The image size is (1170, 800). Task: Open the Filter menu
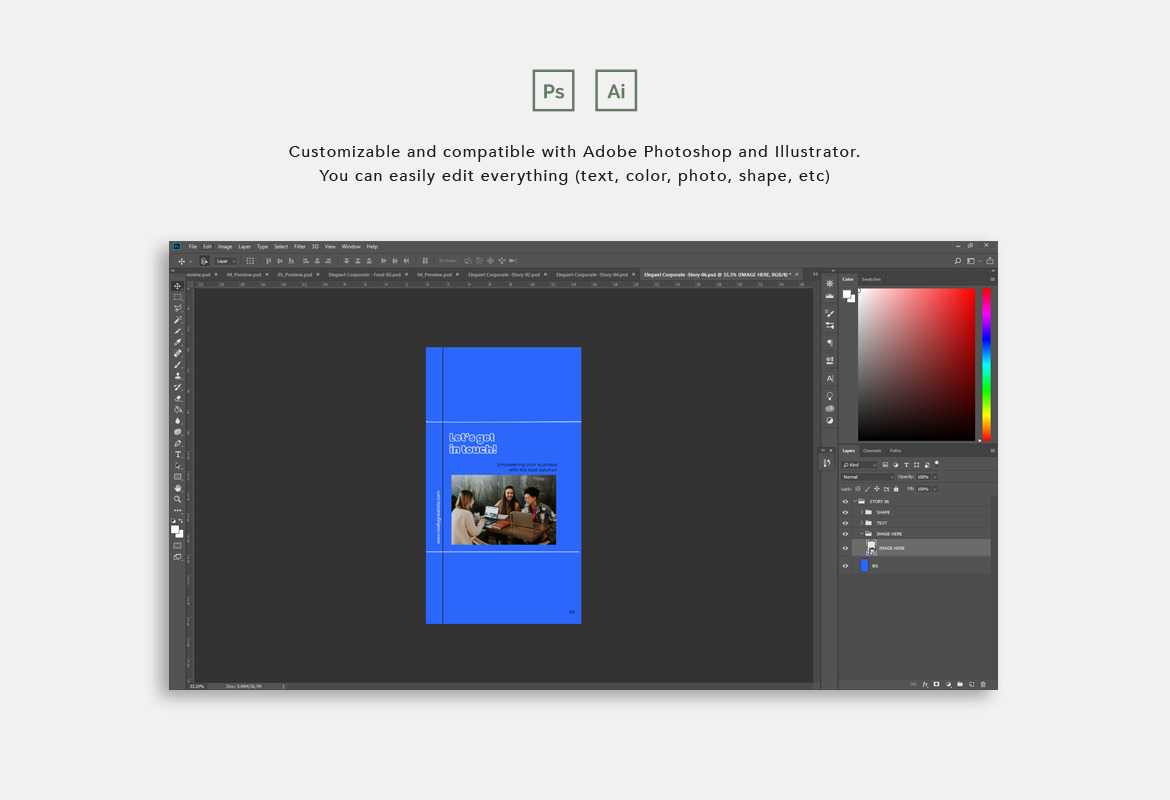[x=299, y=246]
